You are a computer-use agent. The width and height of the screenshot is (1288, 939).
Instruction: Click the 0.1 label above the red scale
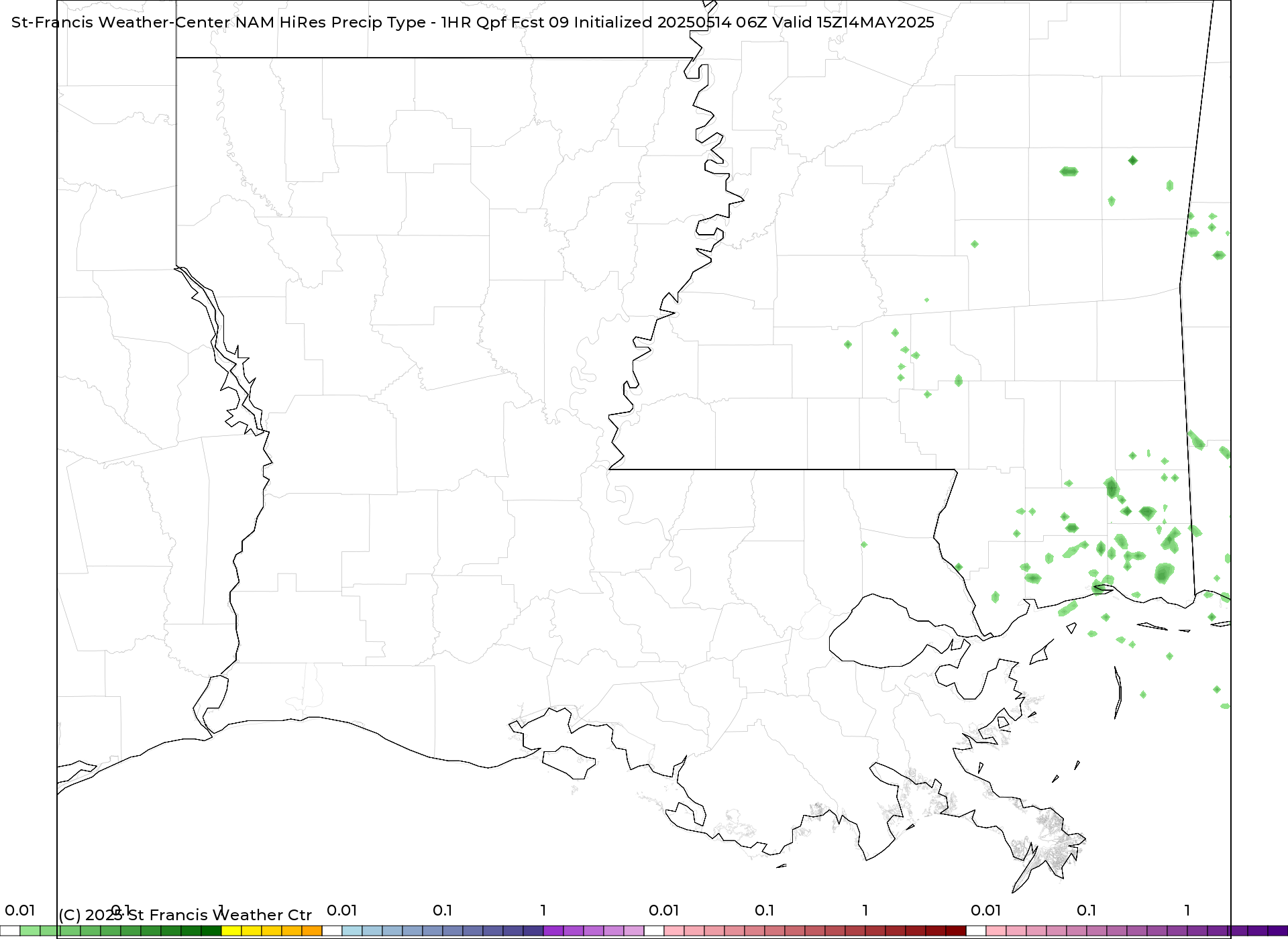pyautogui.click(x=765, y=910)
